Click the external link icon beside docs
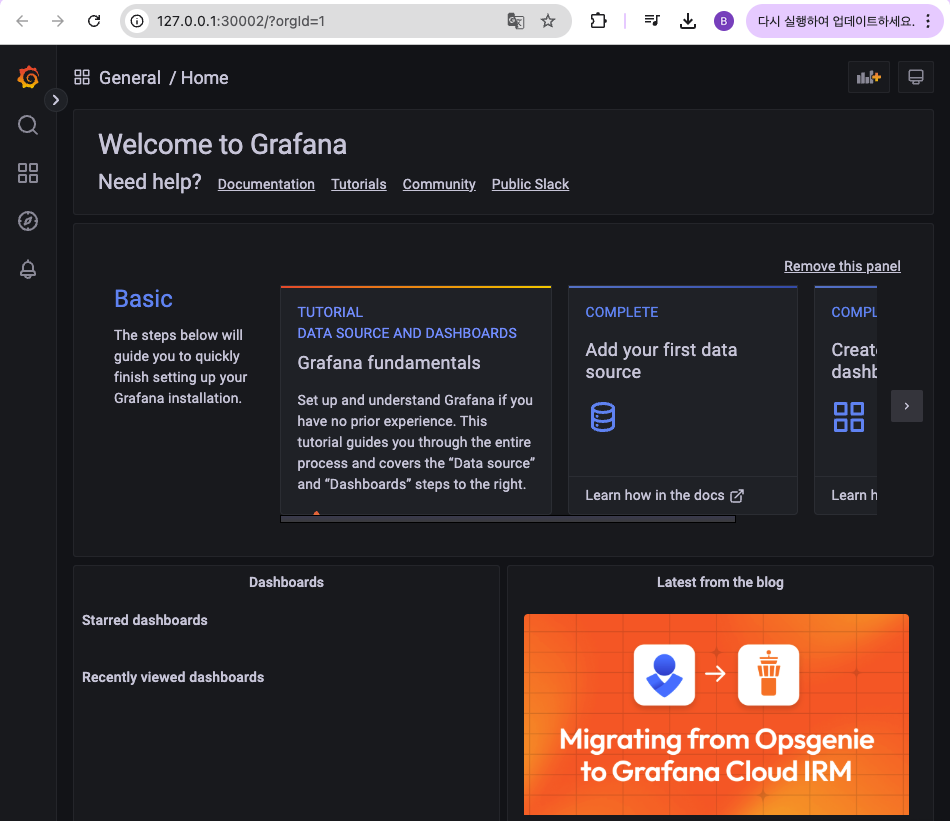The width and height of the screenshot is (950, 821). click(x=737, y=496)
